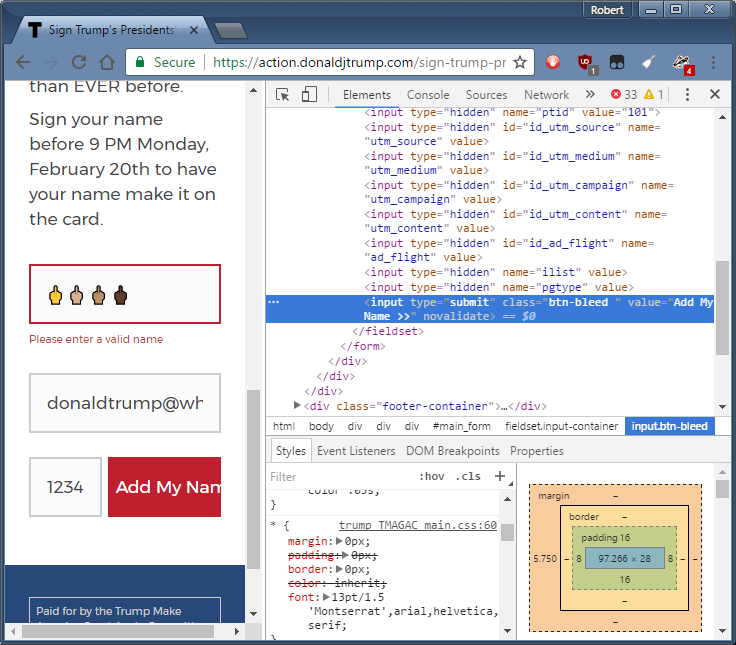Click the Robert profile button
Screen dimensions: 736x645
coord(607,10)
